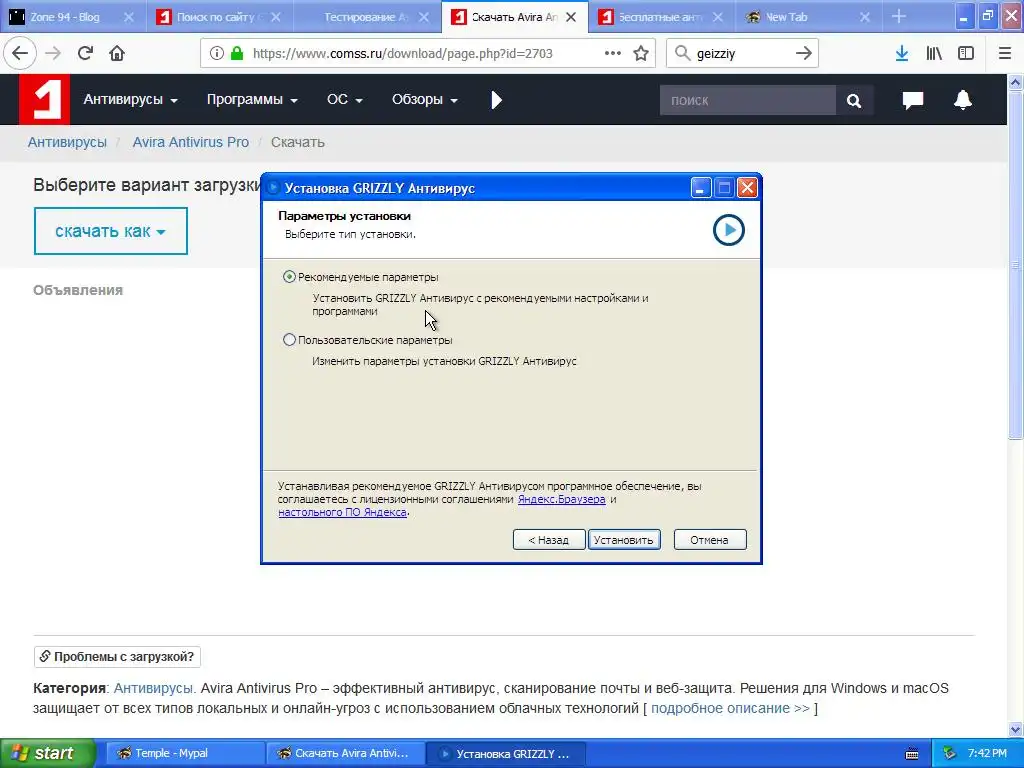Open подробное описание >> link

click(730, 708)
